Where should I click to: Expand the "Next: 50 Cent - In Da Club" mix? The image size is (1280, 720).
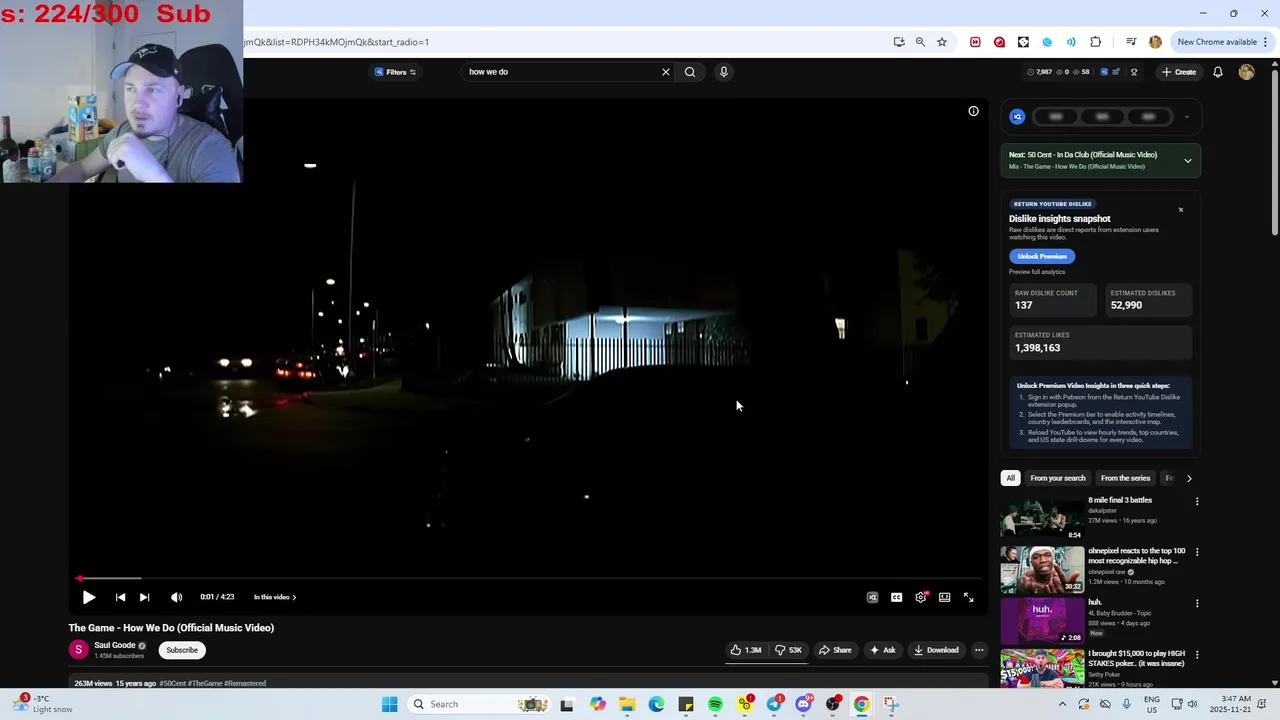coord(1188,160)
